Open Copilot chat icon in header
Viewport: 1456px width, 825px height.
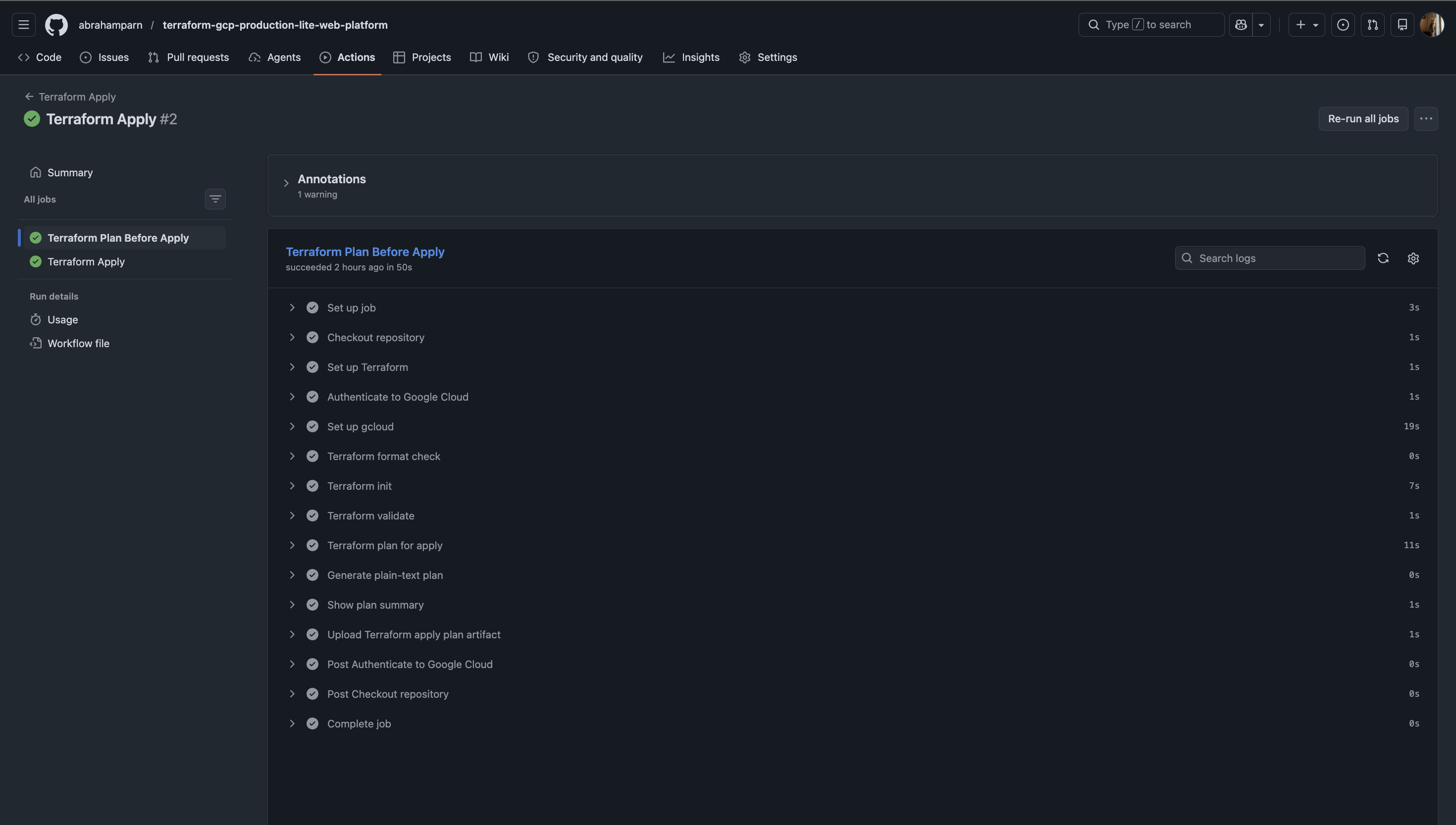[1241, 25]
